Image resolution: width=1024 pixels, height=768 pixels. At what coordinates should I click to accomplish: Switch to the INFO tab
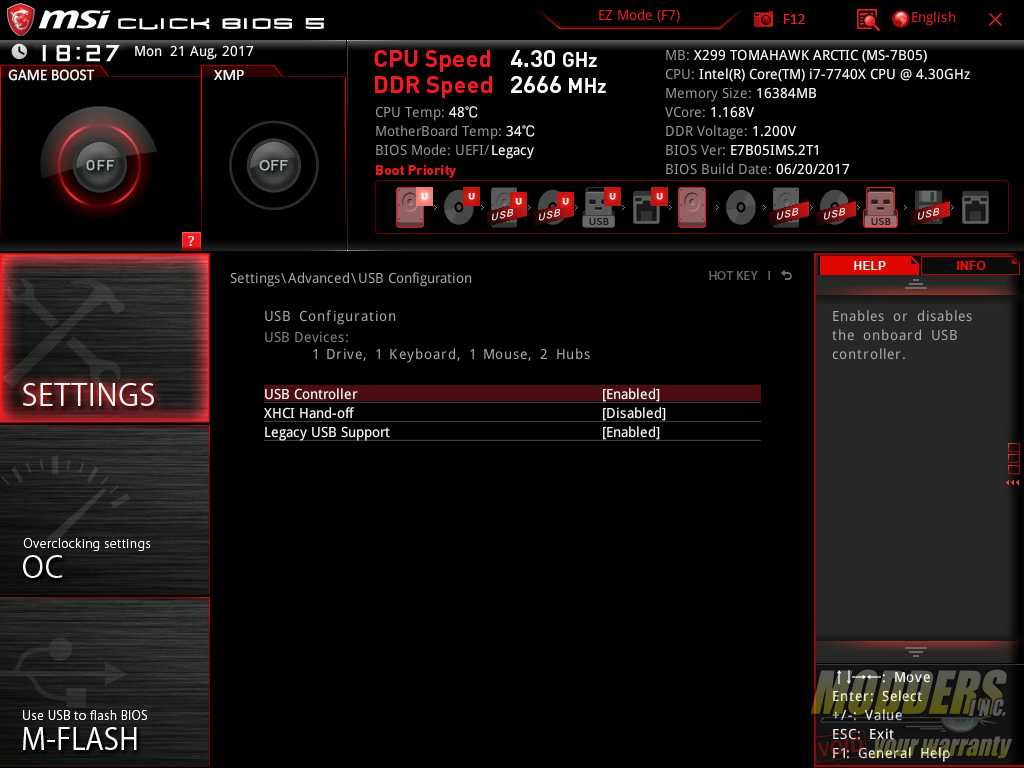970,266
